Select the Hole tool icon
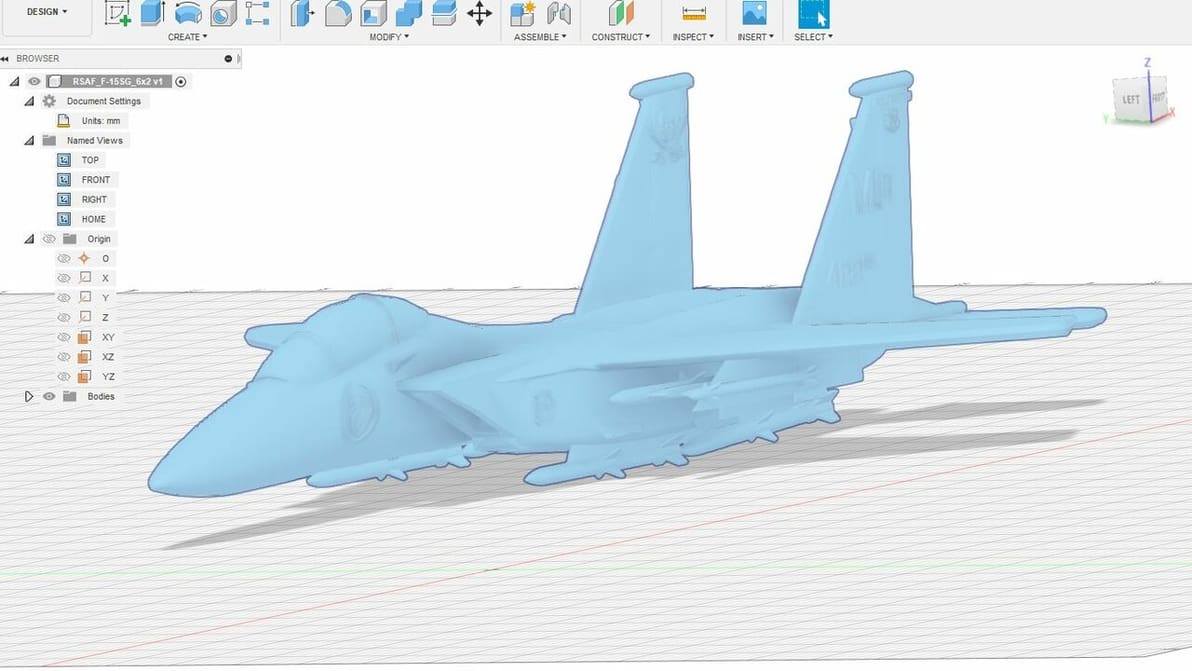Image resolution: width=1192 pixels, height=671 pixels. pyautogui.click(x=223, y=13)
